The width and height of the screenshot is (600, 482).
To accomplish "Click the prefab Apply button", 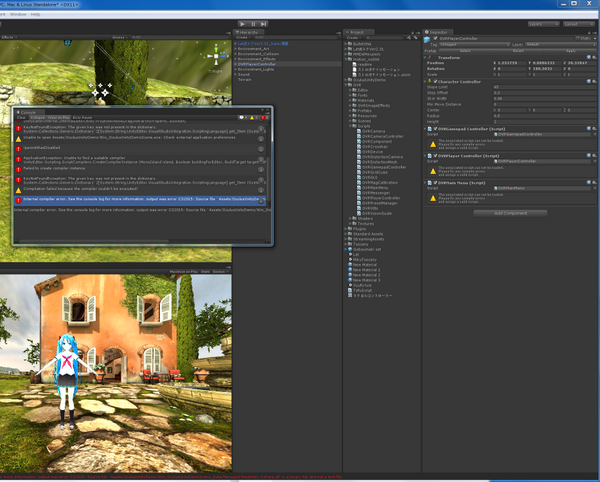I will (x=571, y=50).
